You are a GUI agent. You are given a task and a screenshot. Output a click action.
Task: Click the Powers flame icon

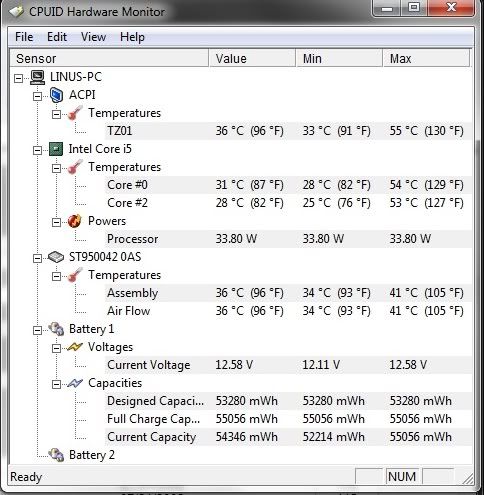(x=74, y=221)
